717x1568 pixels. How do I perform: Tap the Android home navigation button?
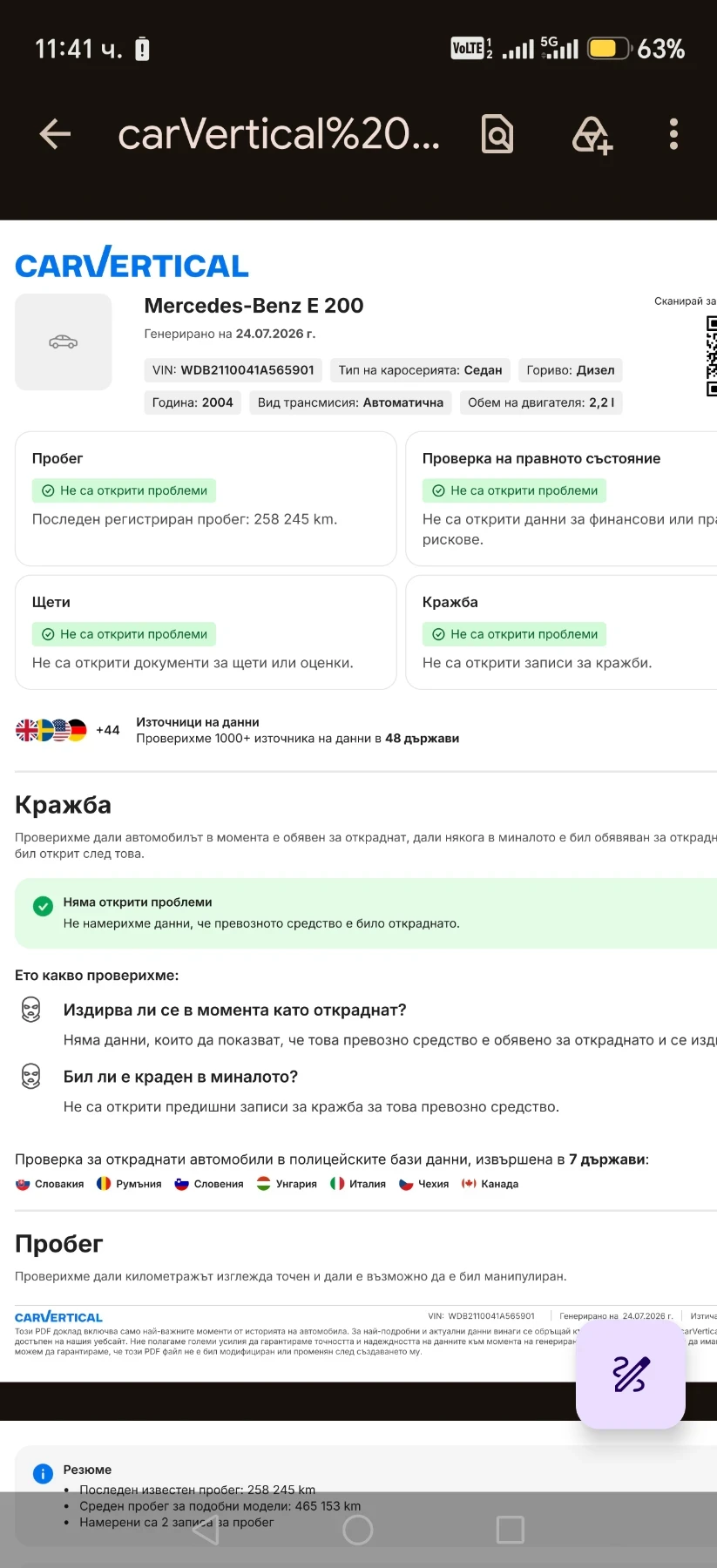click(x=358, y=1530)
